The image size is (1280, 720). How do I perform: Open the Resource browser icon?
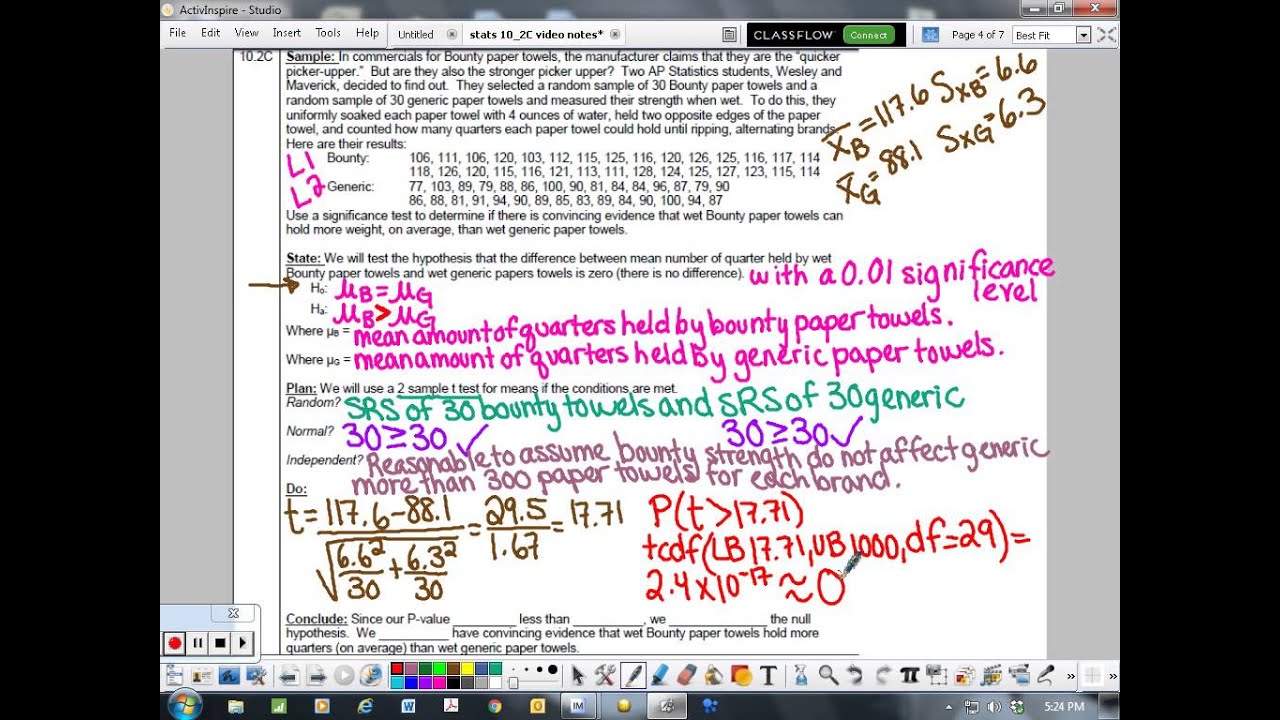coord(965,675)
